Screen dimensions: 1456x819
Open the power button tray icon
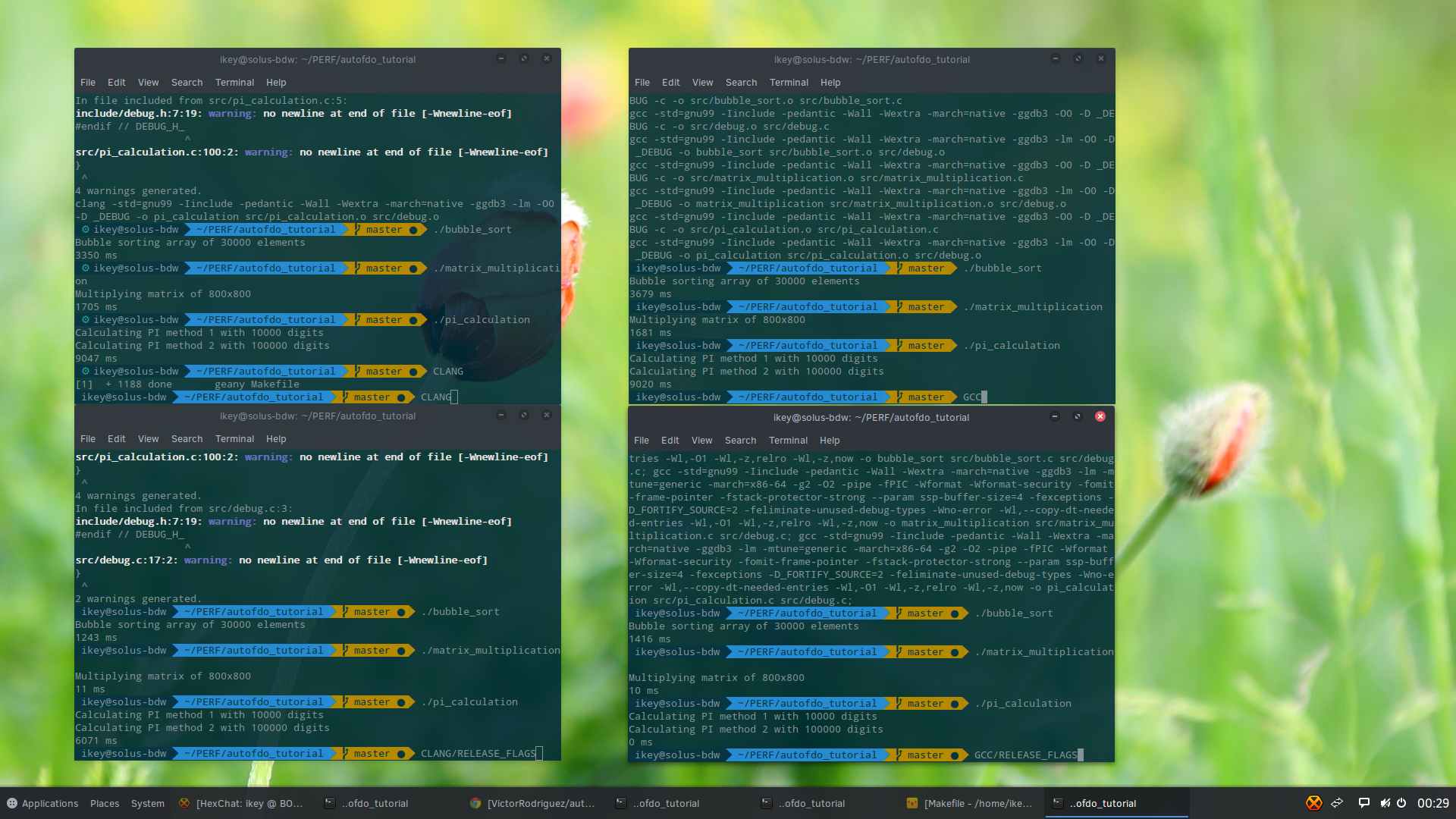pyautogui.click(x=1401, y=803)
